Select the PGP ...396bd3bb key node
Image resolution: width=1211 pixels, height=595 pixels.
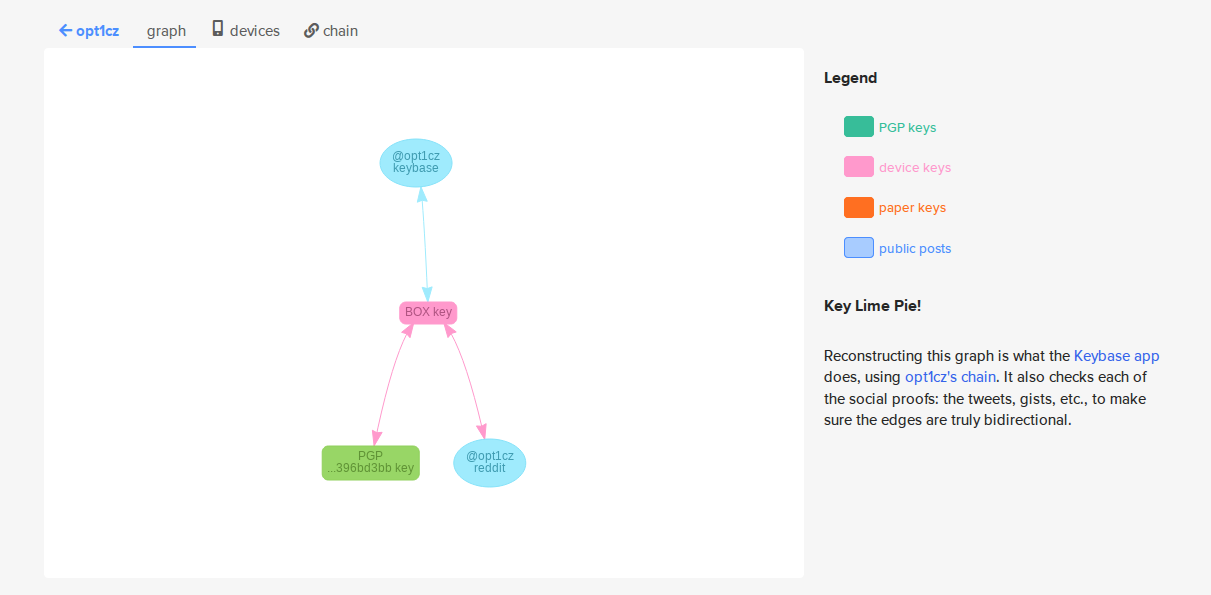(370, 462)
